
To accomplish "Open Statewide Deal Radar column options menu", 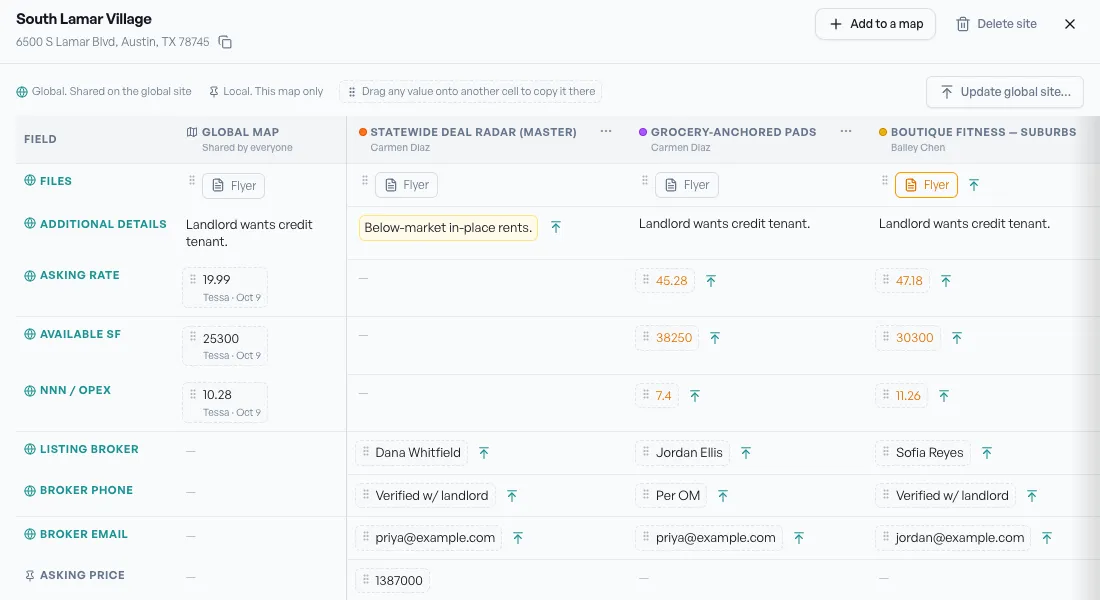I will coord(606,131).
